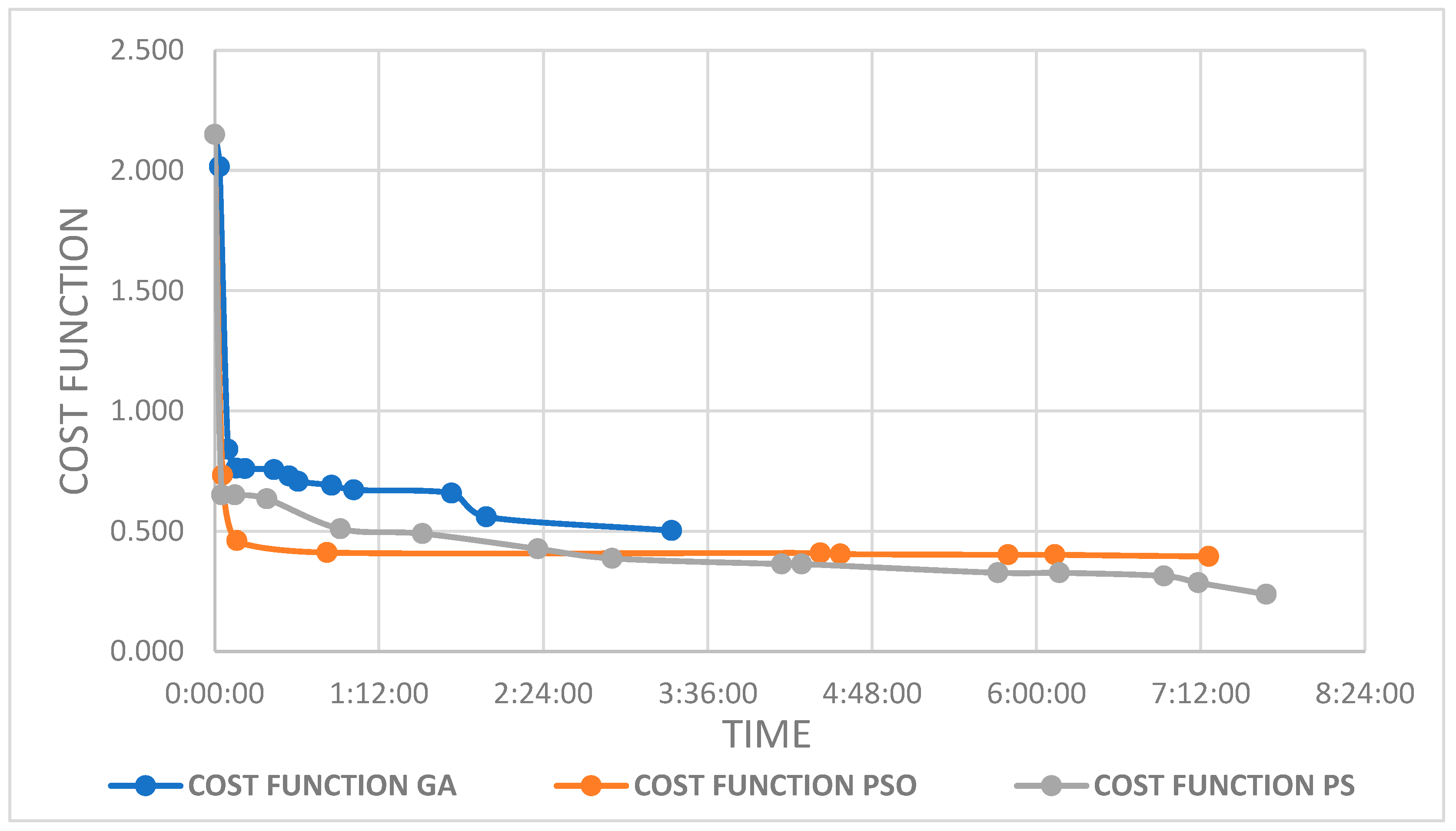
Task: Click the COST FUNCTION PSO legend entry
Action: pos(735,786)
